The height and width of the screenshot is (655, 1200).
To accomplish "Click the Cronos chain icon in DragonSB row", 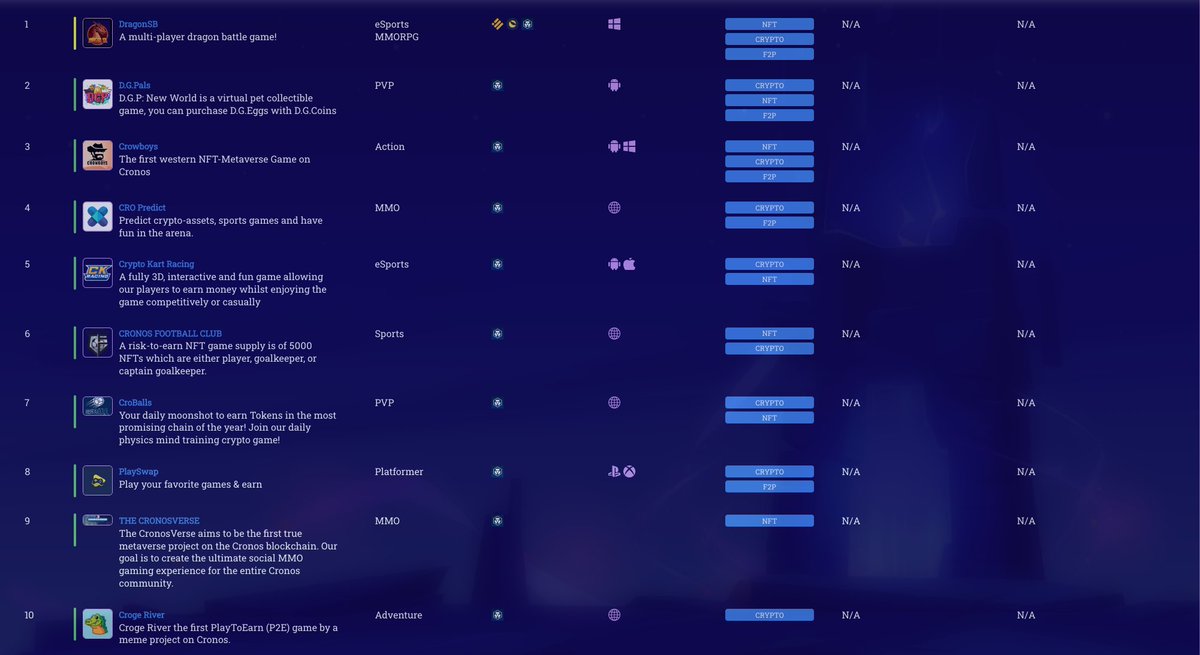I will pos(527,23).
